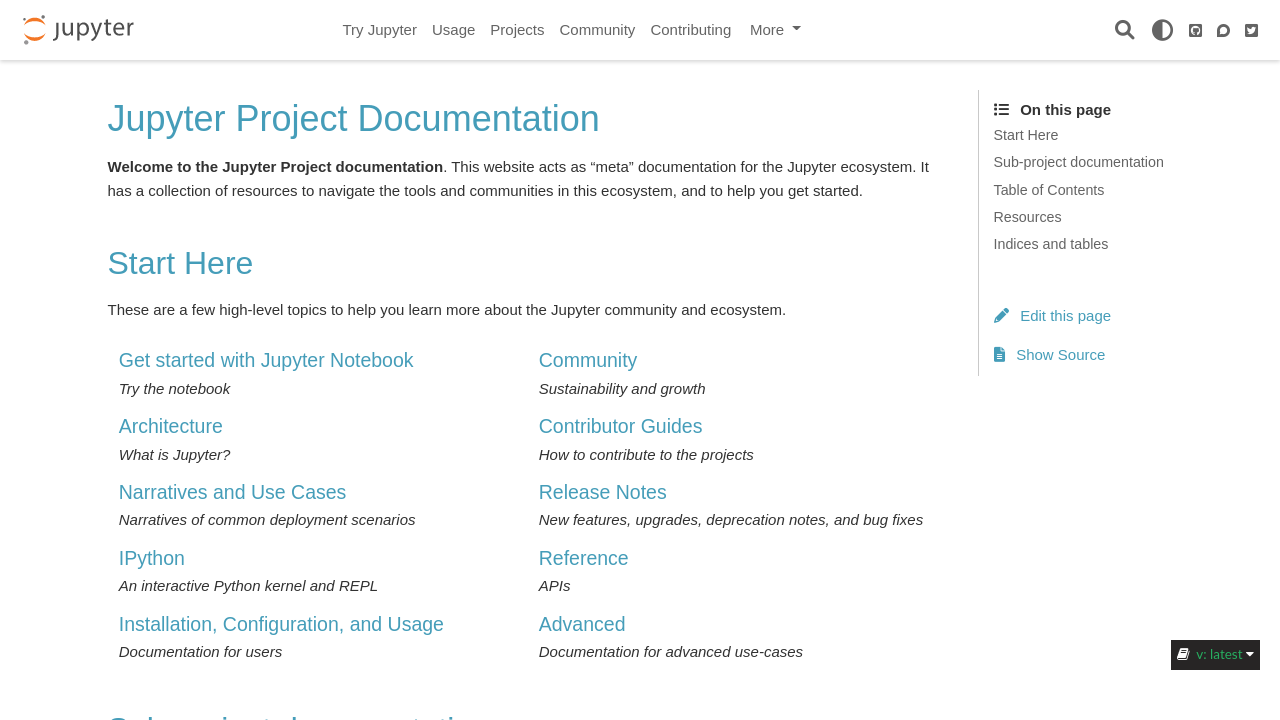Open the Contributing nav item

(691, 30)
